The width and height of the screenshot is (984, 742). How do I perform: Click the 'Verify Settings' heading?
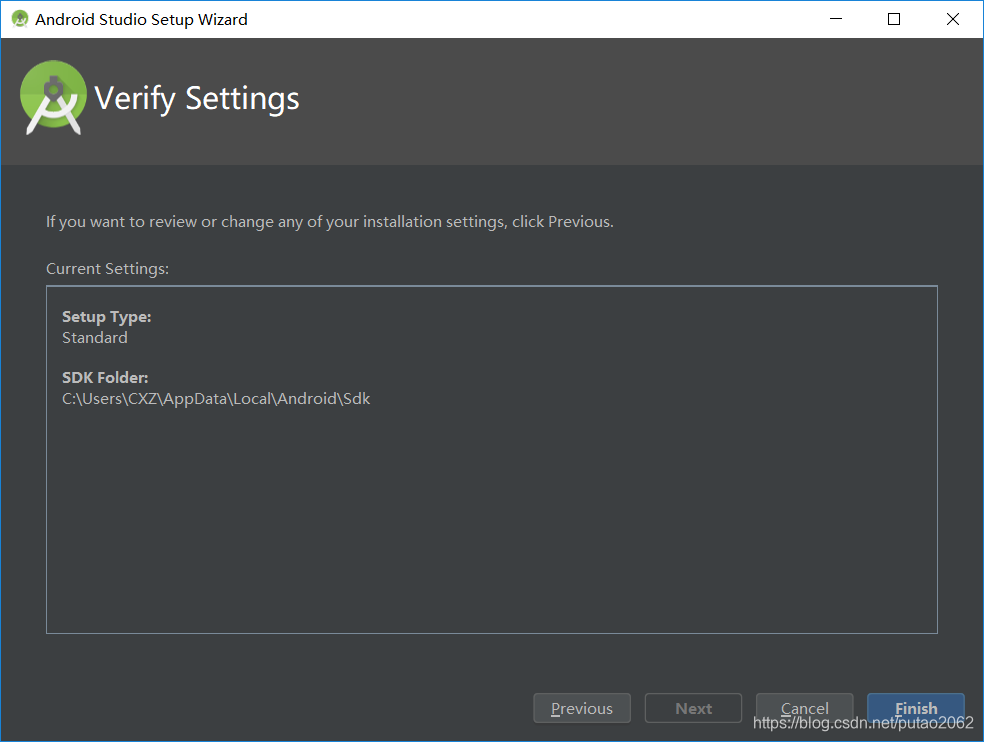coord(196,99)
